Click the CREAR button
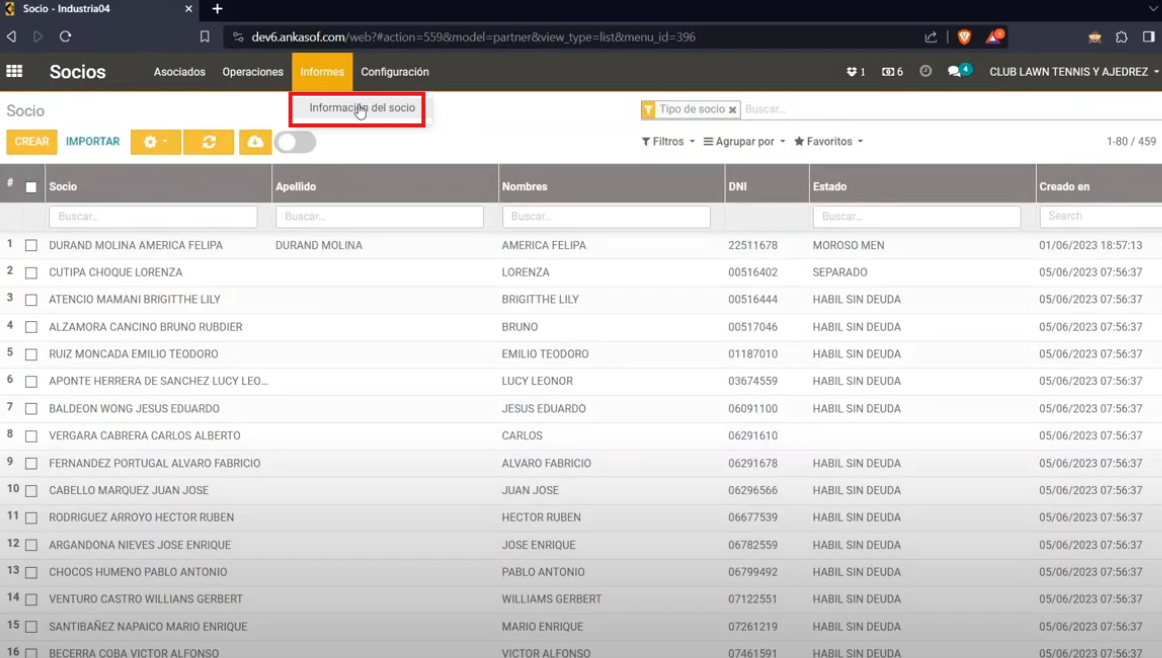 click(31, 142)
